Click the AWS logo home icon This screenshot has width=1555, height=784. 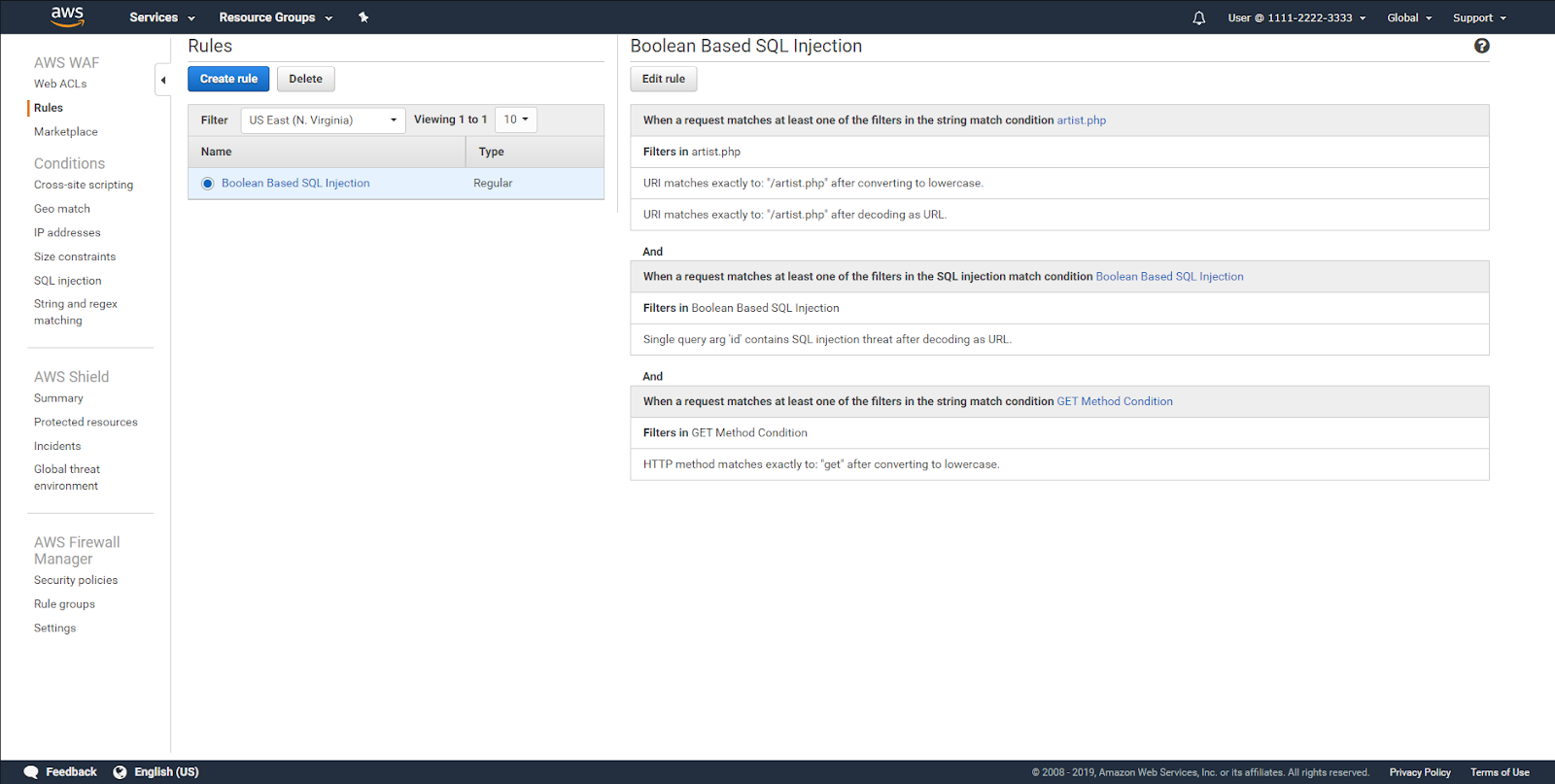point(67,17)
